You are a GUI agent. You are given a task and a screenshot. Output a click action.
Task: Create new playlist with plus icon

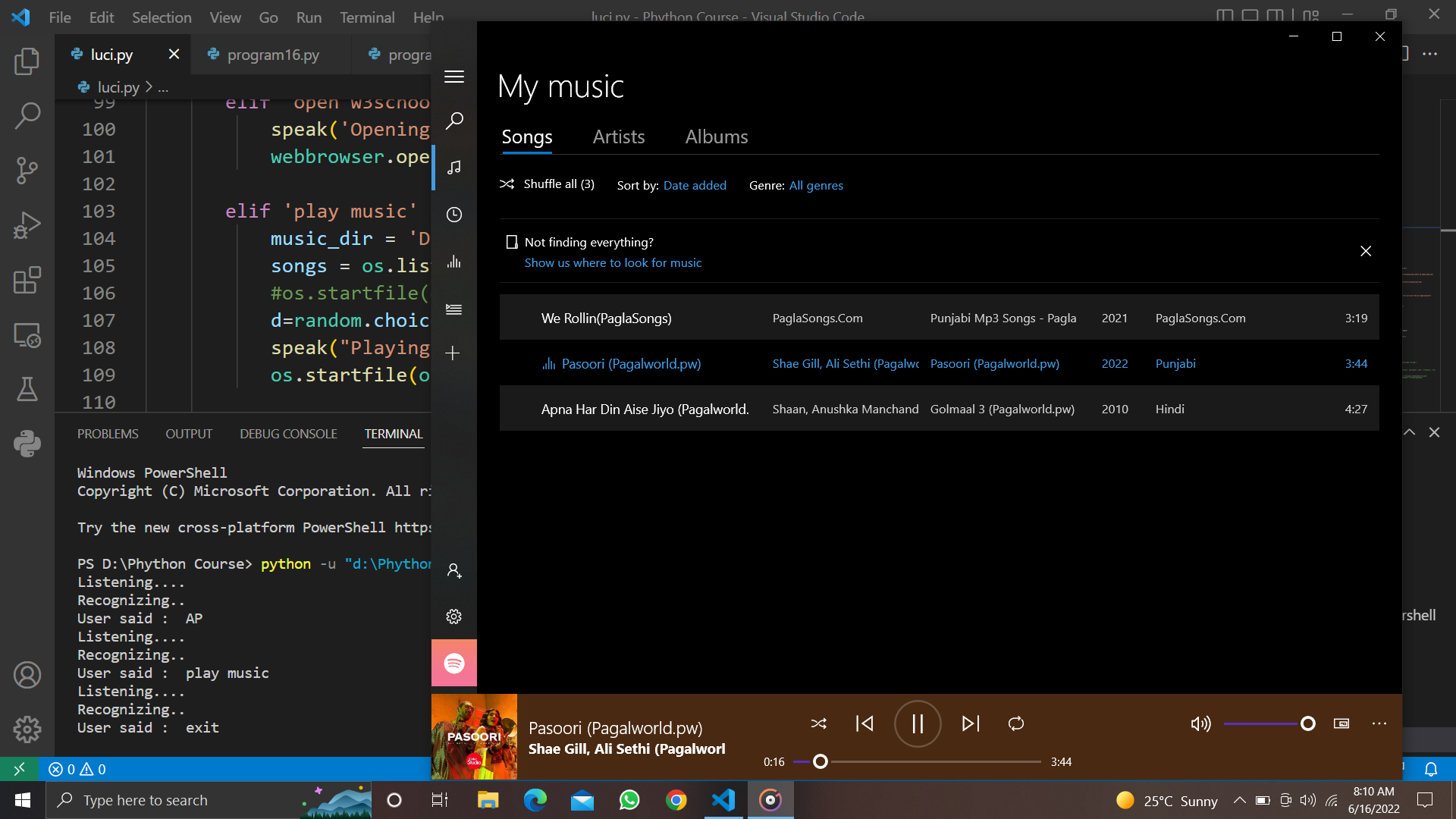tap(453, 353)
